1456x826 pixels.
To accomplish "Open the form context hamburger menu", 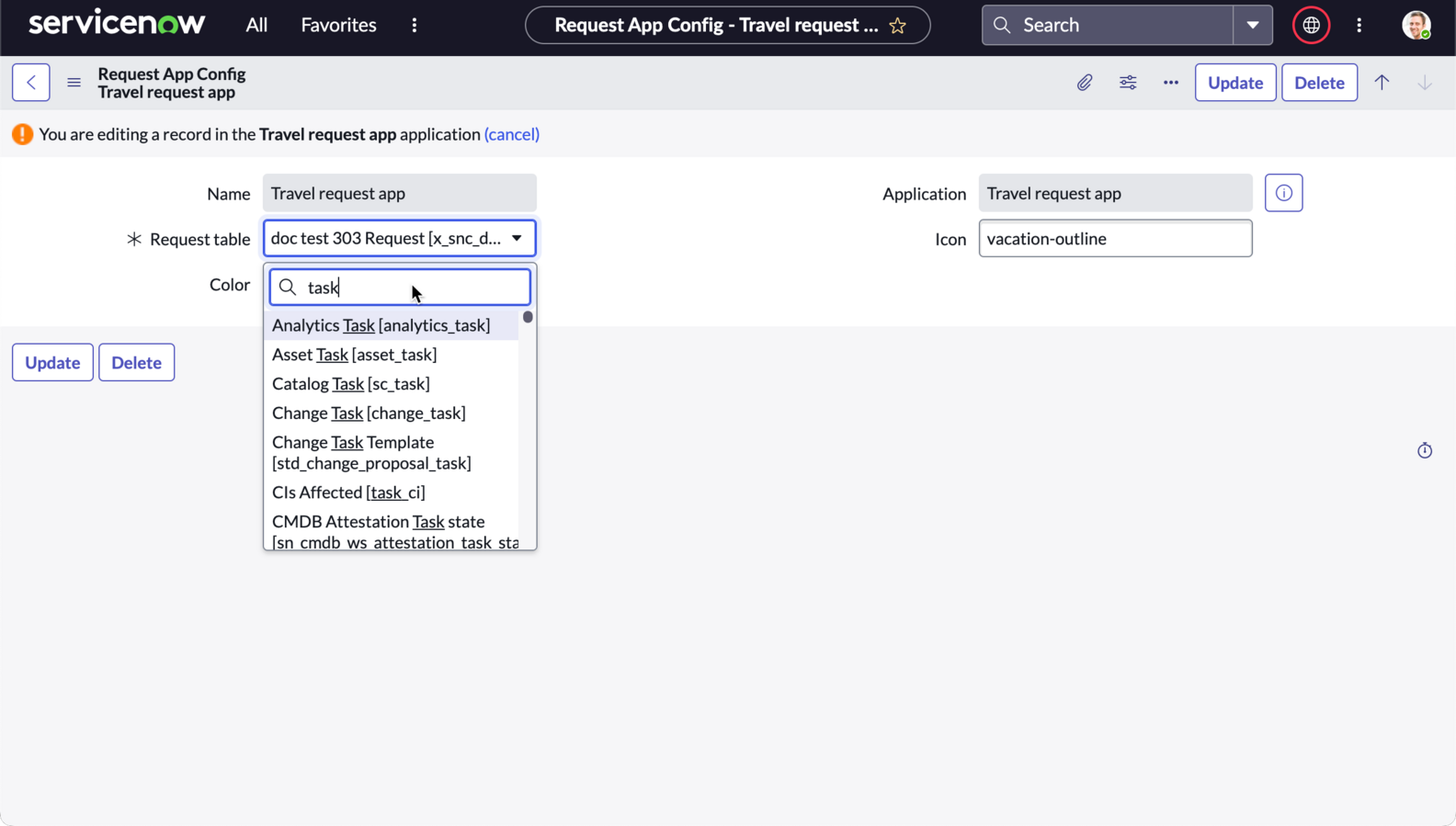I will click(x=74, y=83).
